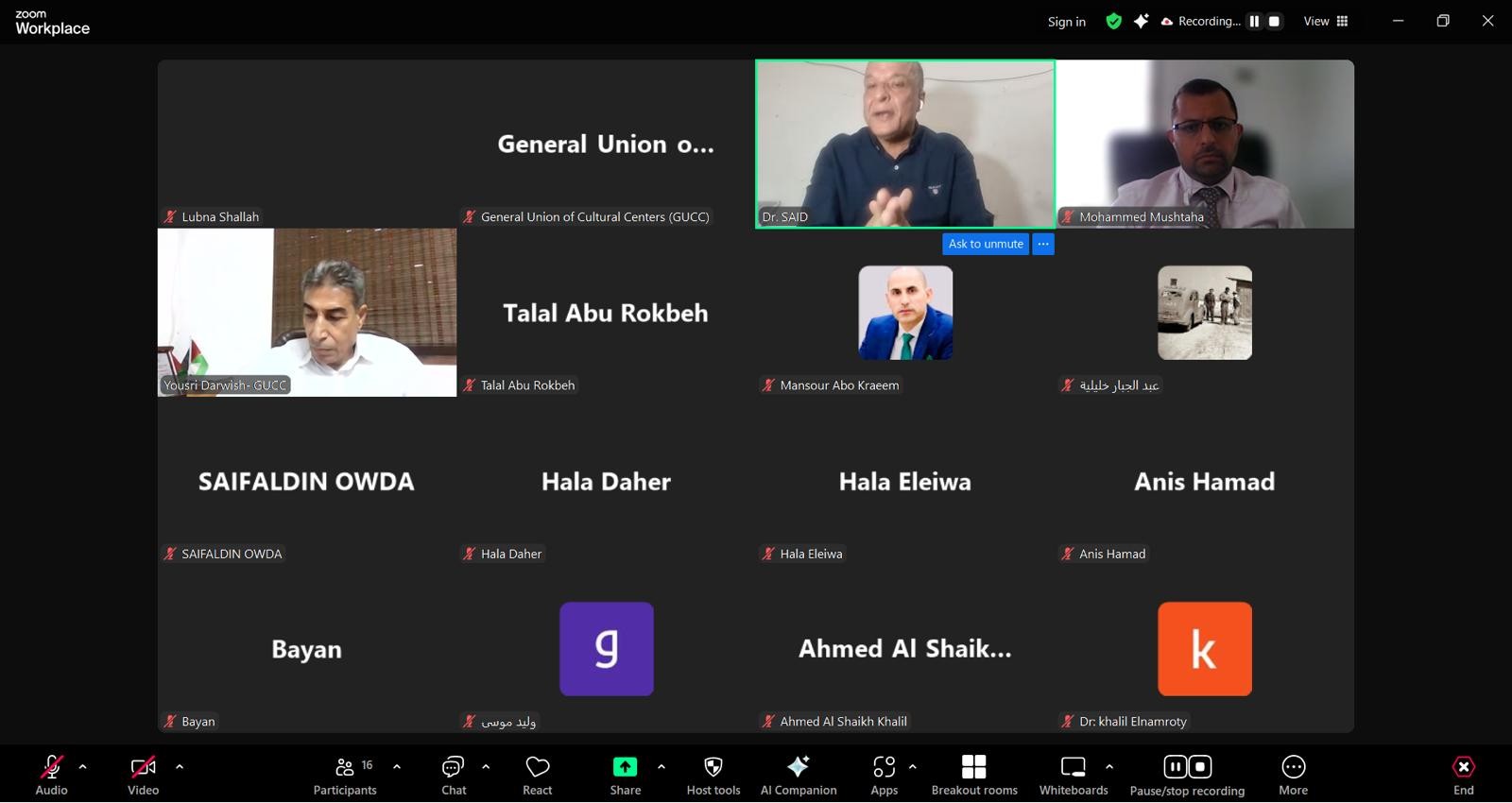Click the React heart icon
Screen dimensions: 1512x803
[538, 766]
